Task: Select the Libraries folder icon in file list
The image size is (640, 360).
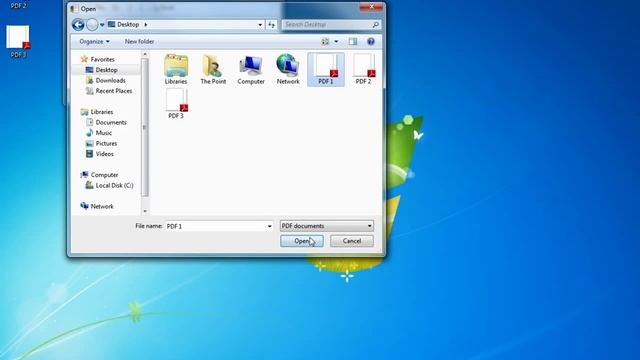Action: coord(176,69)
